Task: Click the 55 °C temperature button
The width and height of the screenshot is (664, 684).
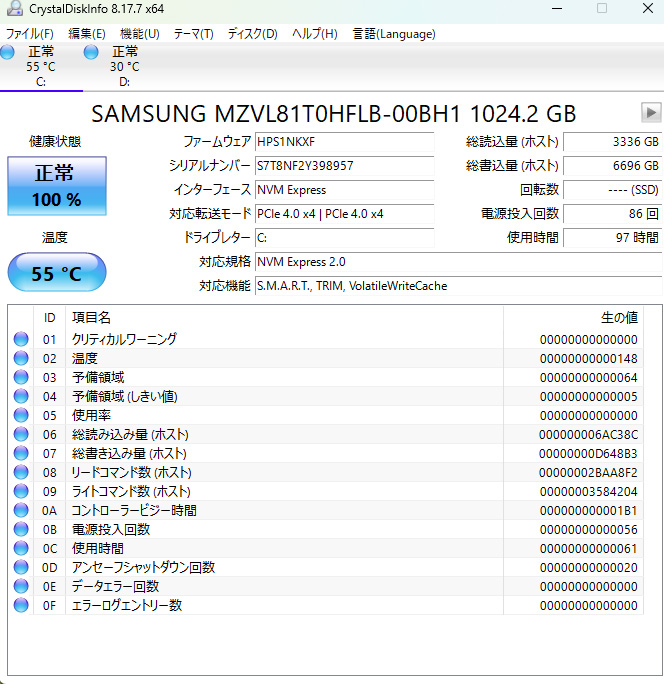Action: tap(57, 273)
